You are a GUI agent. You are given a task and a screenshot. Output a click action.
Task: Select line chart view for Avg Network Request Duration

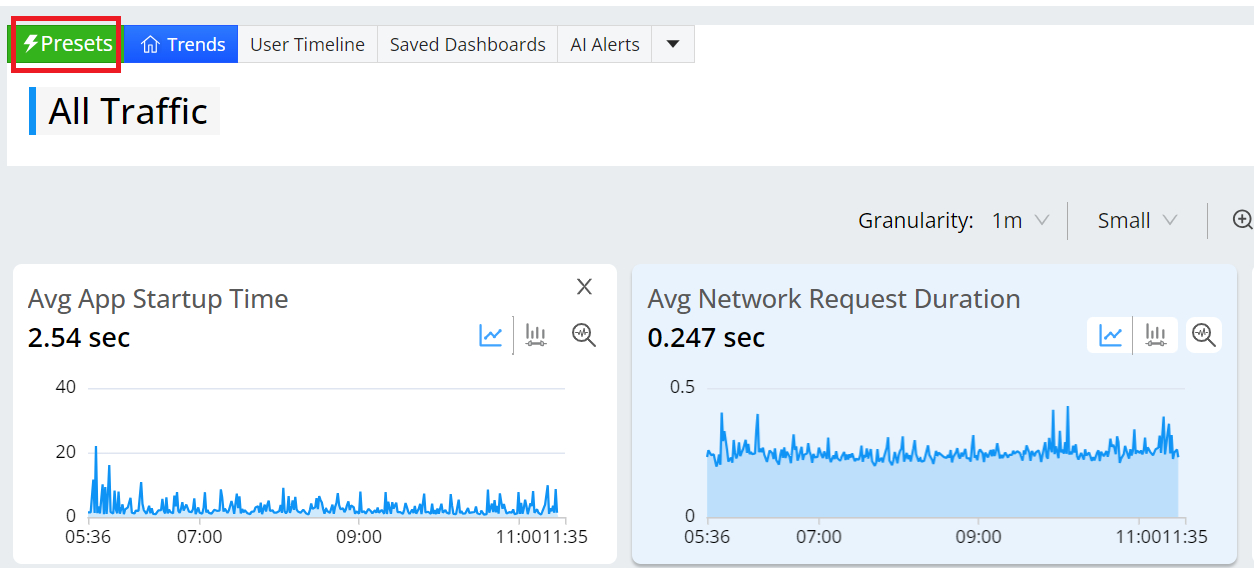tap(1110, 335)
